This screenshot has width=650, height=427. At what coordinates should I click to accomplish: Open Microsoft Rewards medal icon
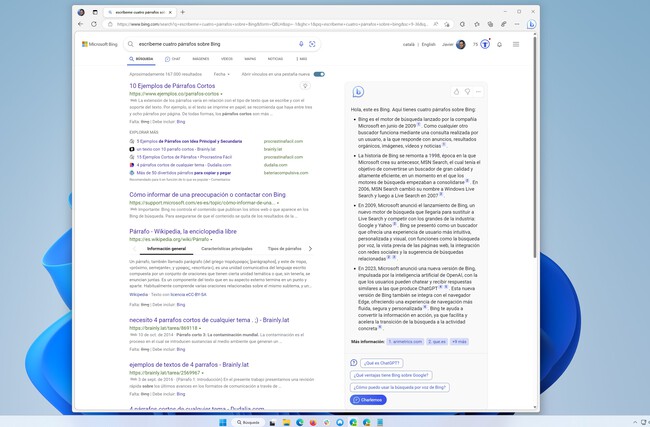coord(485,44)
